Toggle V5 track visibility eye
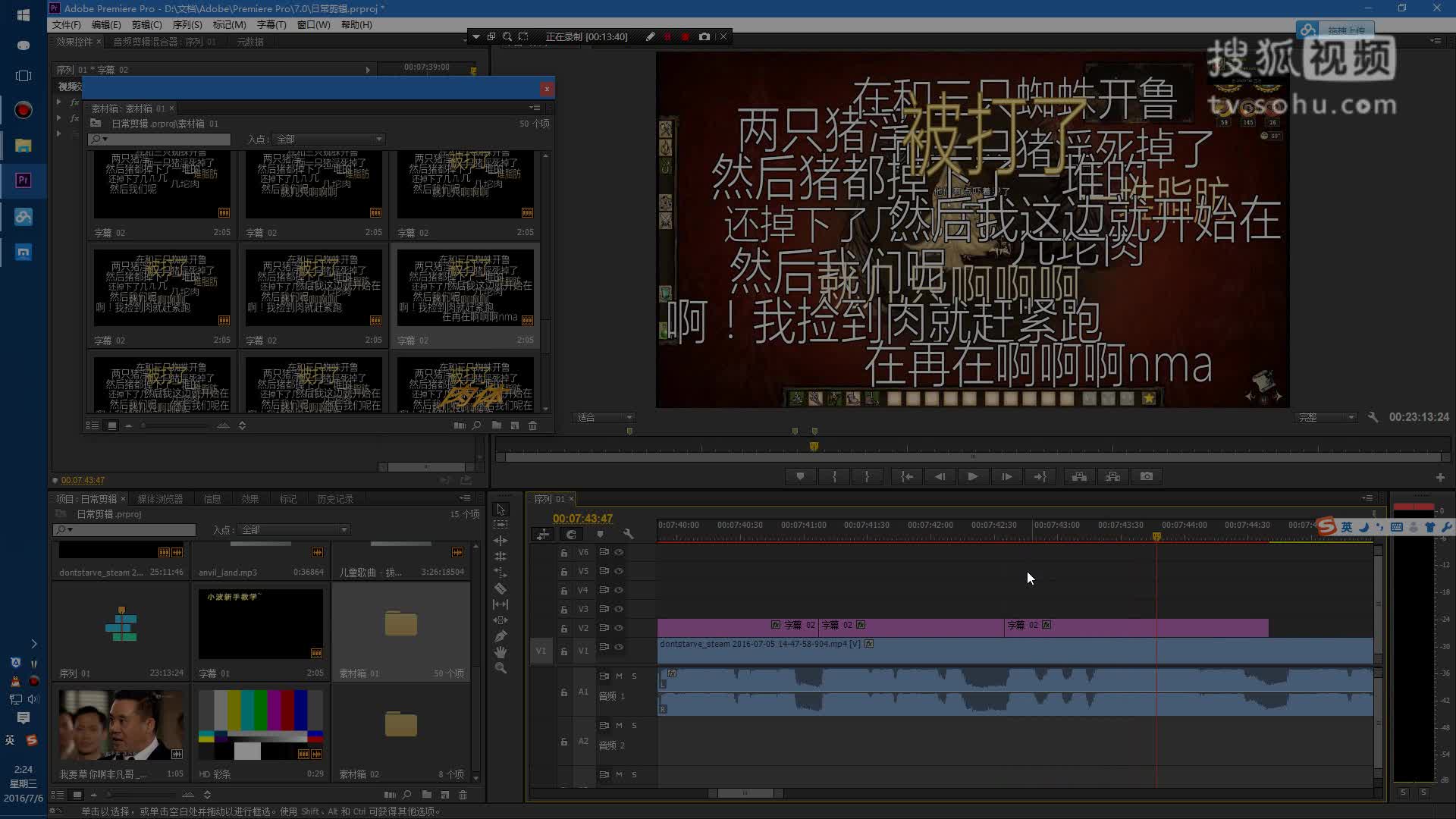Viewport: 1456px width, 819px height. pyautogui.click(x=619, y=571)
